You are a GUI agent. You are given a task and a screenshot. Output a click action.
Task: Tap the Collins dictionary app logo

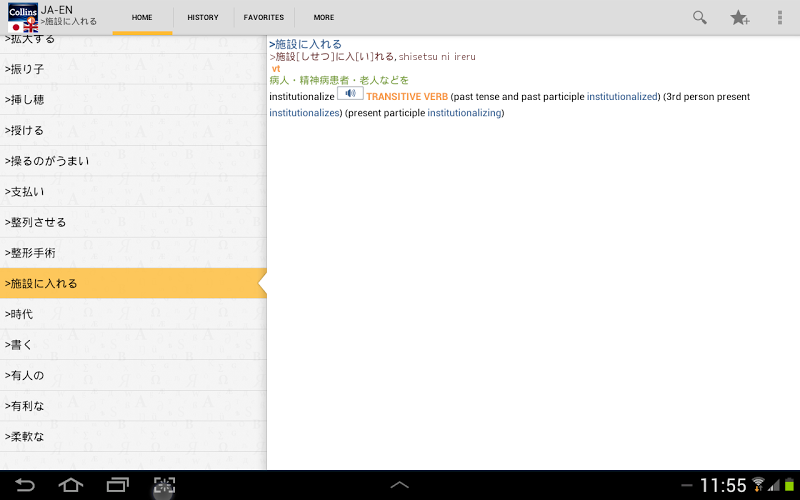(x=23, y=18)
